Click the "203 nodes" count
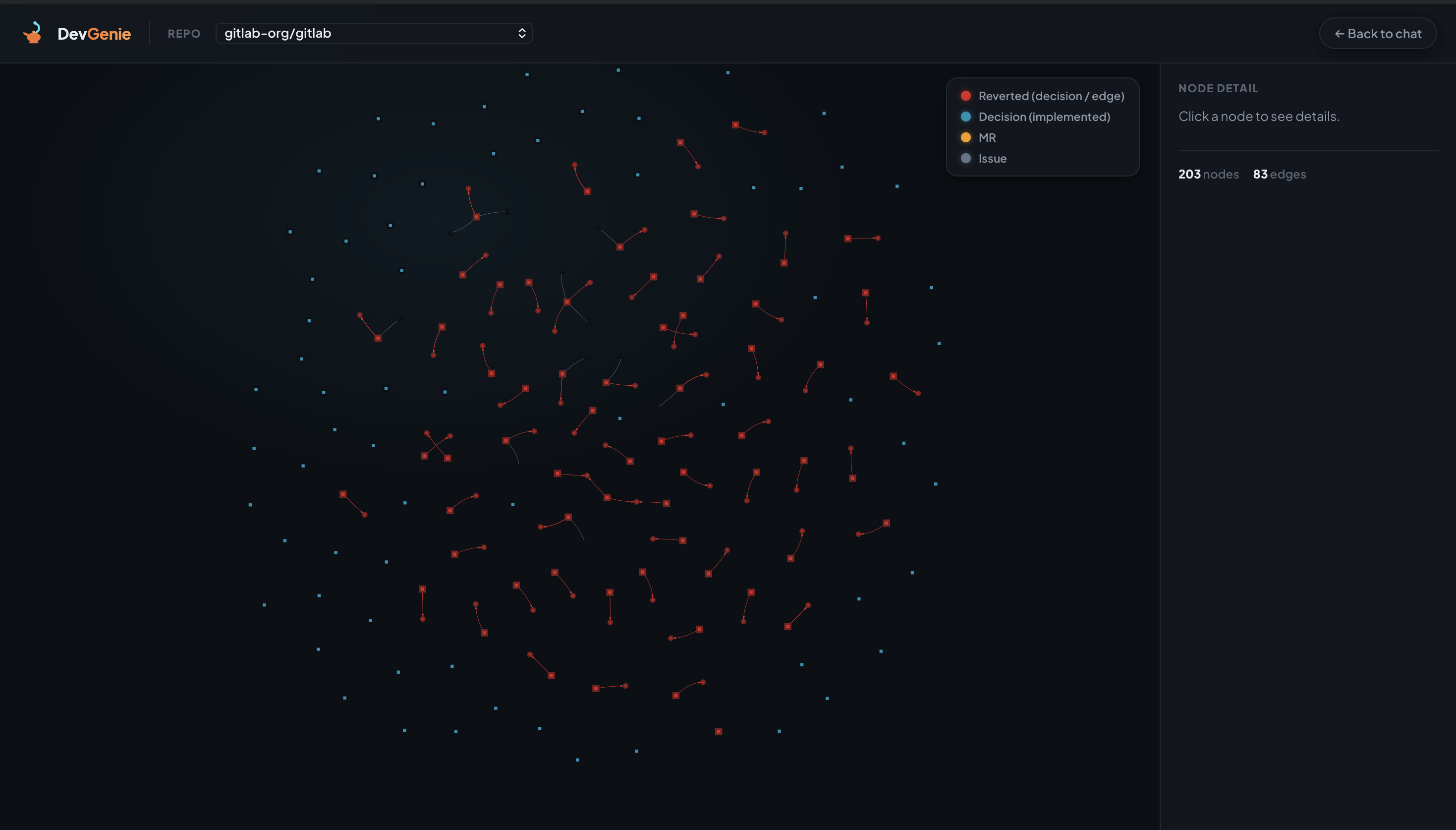1456x830 pixels. [x=1208, y=175]
